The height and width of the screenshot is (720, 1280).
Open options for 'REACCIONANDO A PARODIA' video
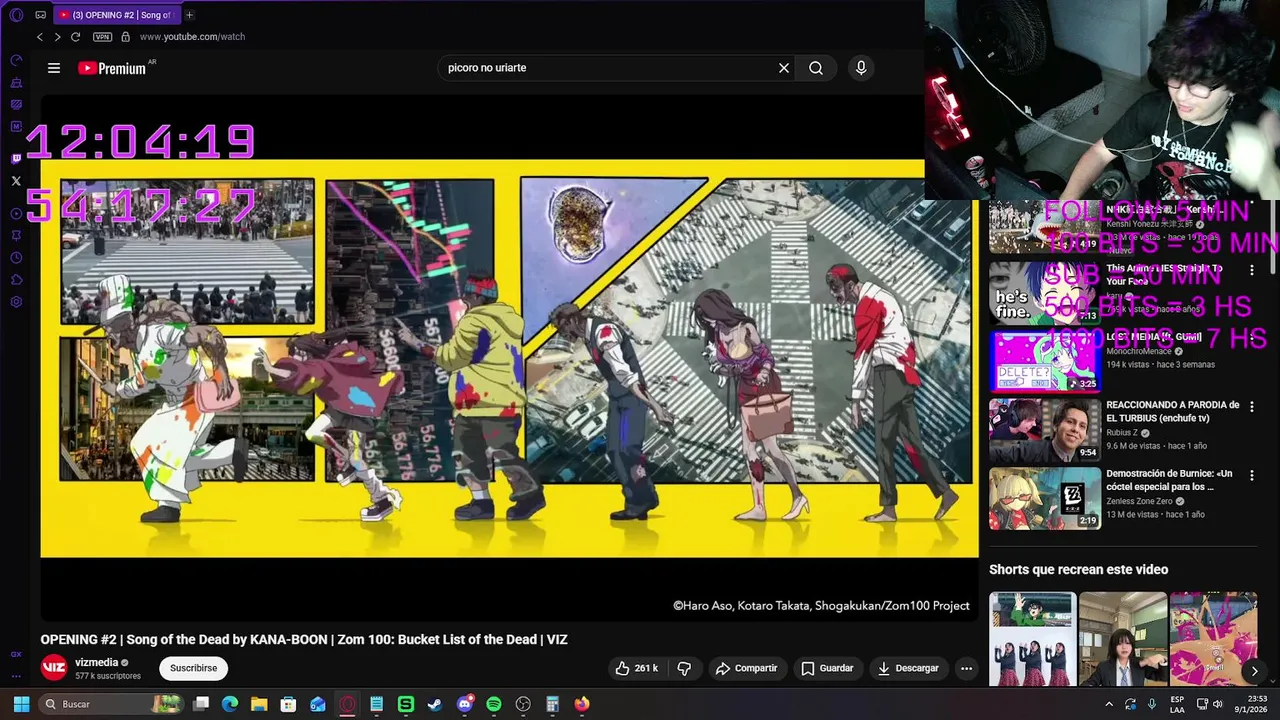coord(1251,407)
